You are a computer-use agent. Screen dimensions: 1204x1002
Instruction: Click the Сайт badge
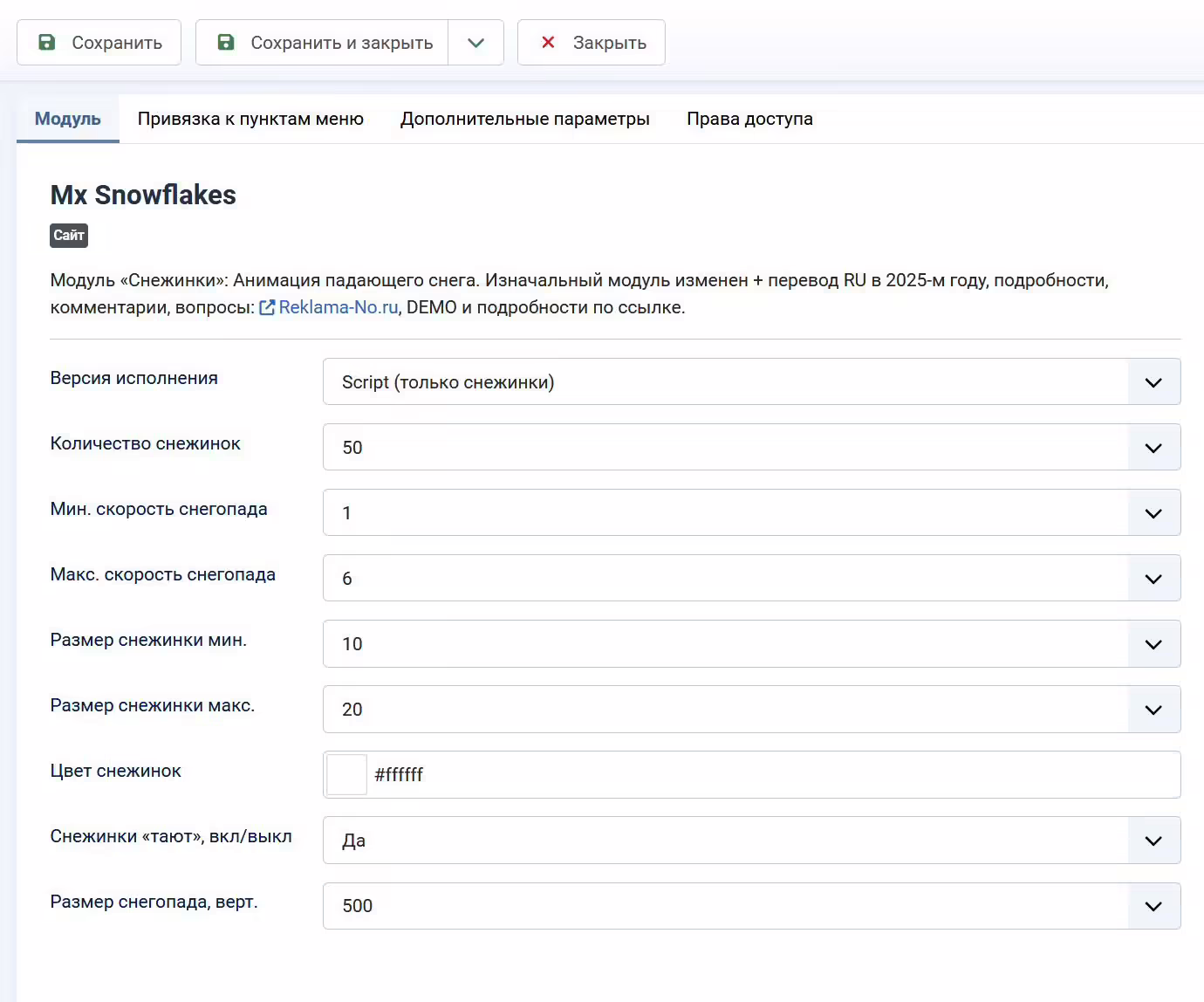click(x=69, y=235)
